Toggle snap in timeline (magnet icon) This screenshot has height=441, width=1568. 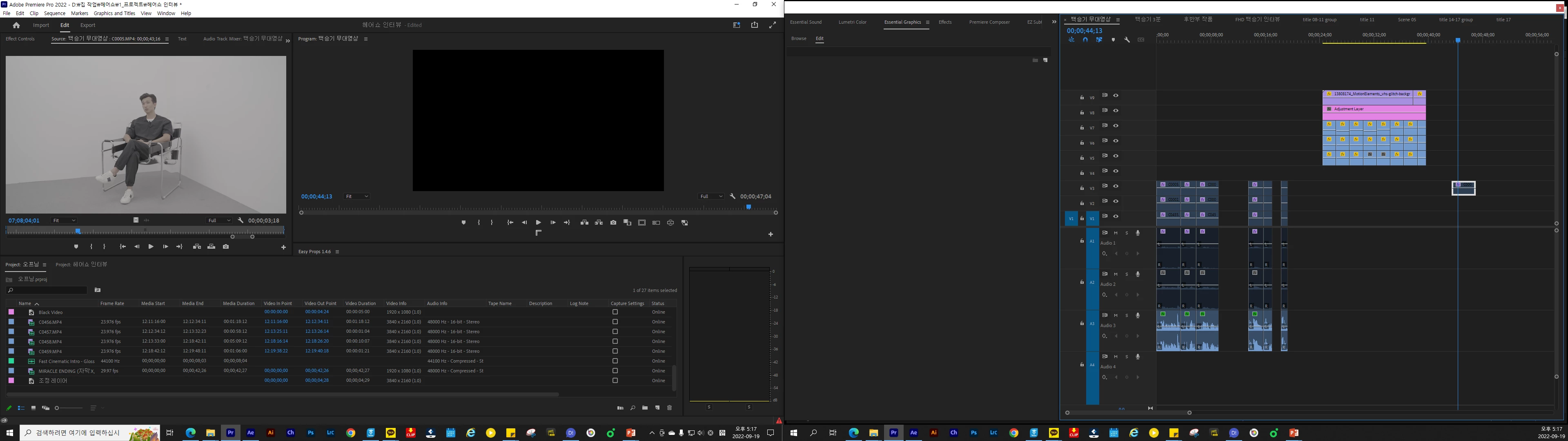[1085, 40]
